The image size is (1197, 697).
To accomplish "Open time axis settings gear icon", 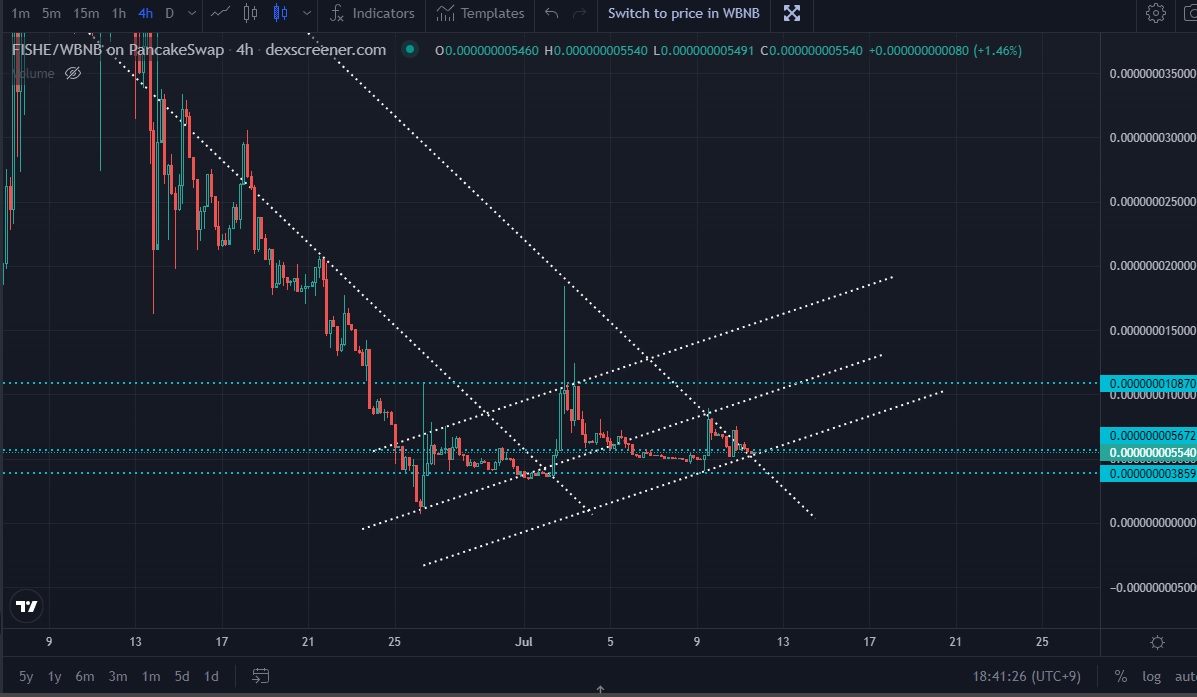I will (x=1157, y=642).
